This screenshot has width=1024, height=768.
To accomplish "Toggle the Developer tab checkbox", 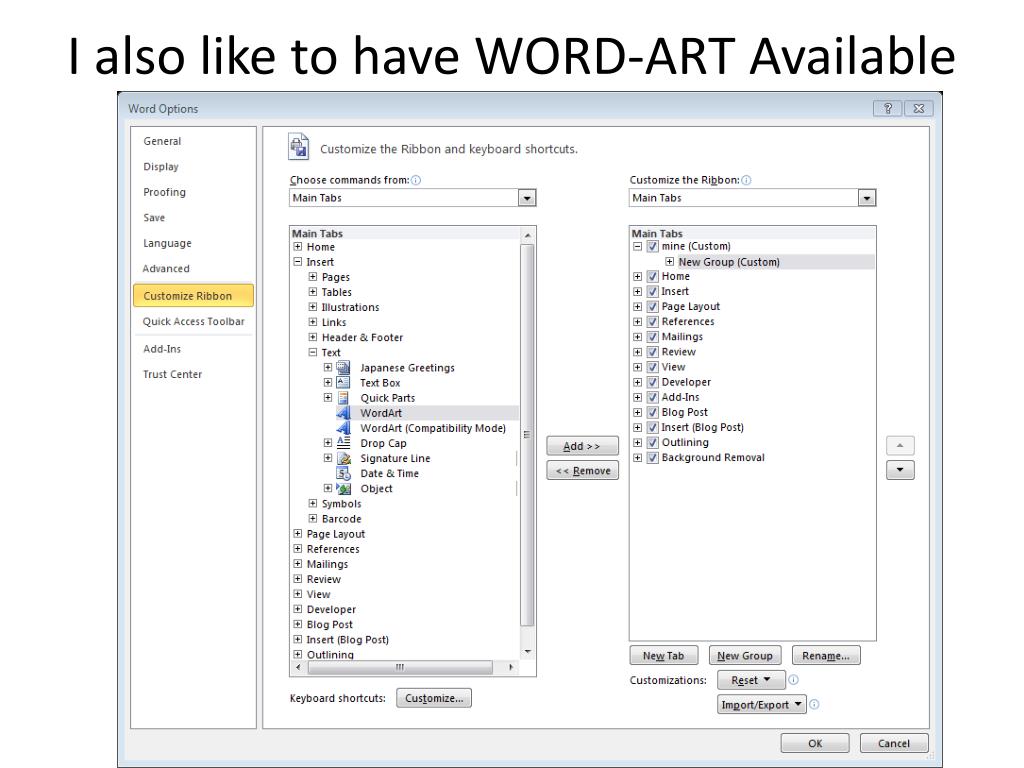I will tap(652, 382).
